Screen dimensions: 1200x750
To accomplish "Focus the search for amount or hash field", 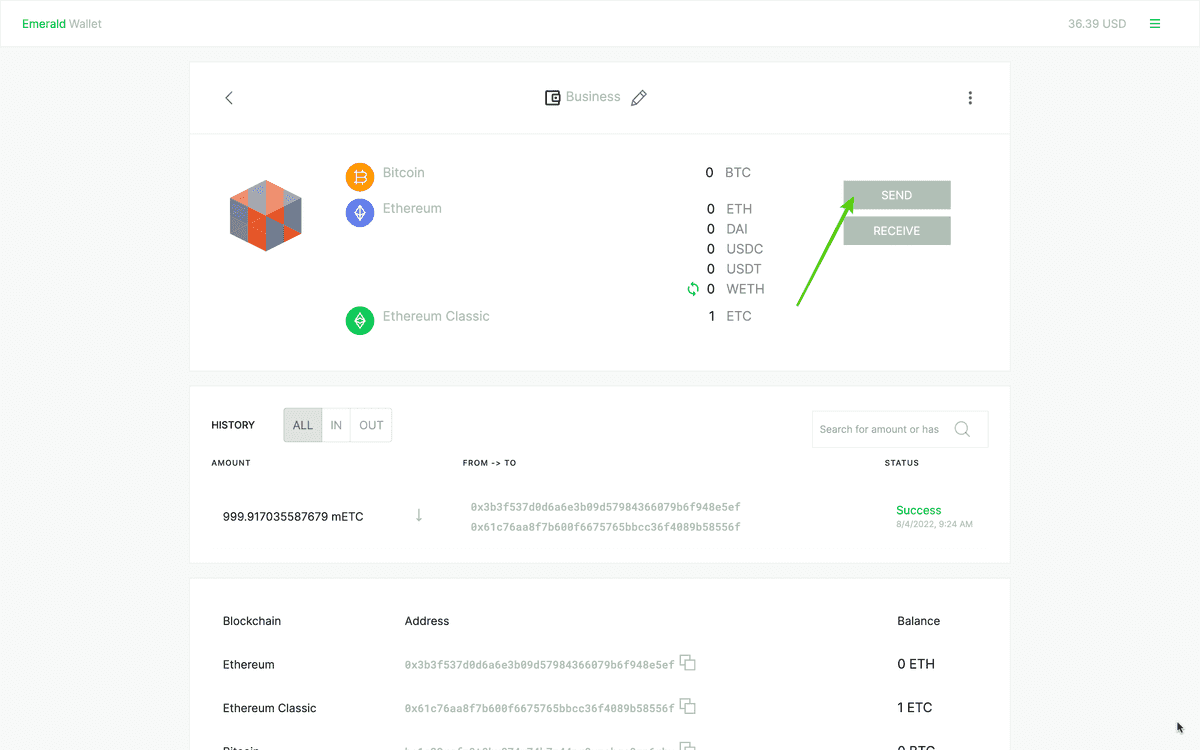I will [x=880, y=429].
